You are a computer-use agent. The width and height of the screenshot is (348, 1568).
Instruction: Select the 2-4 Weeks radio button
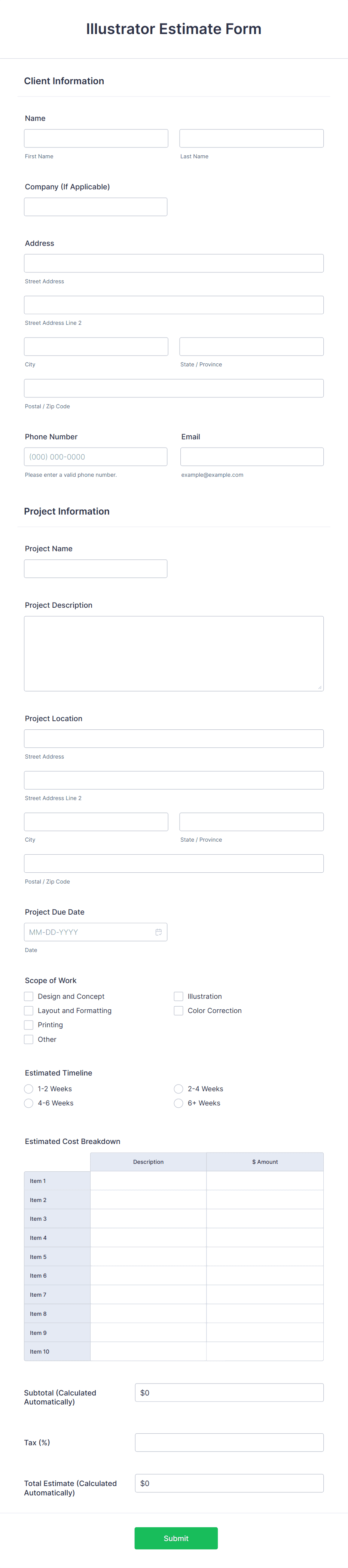tap(178, 1089)
